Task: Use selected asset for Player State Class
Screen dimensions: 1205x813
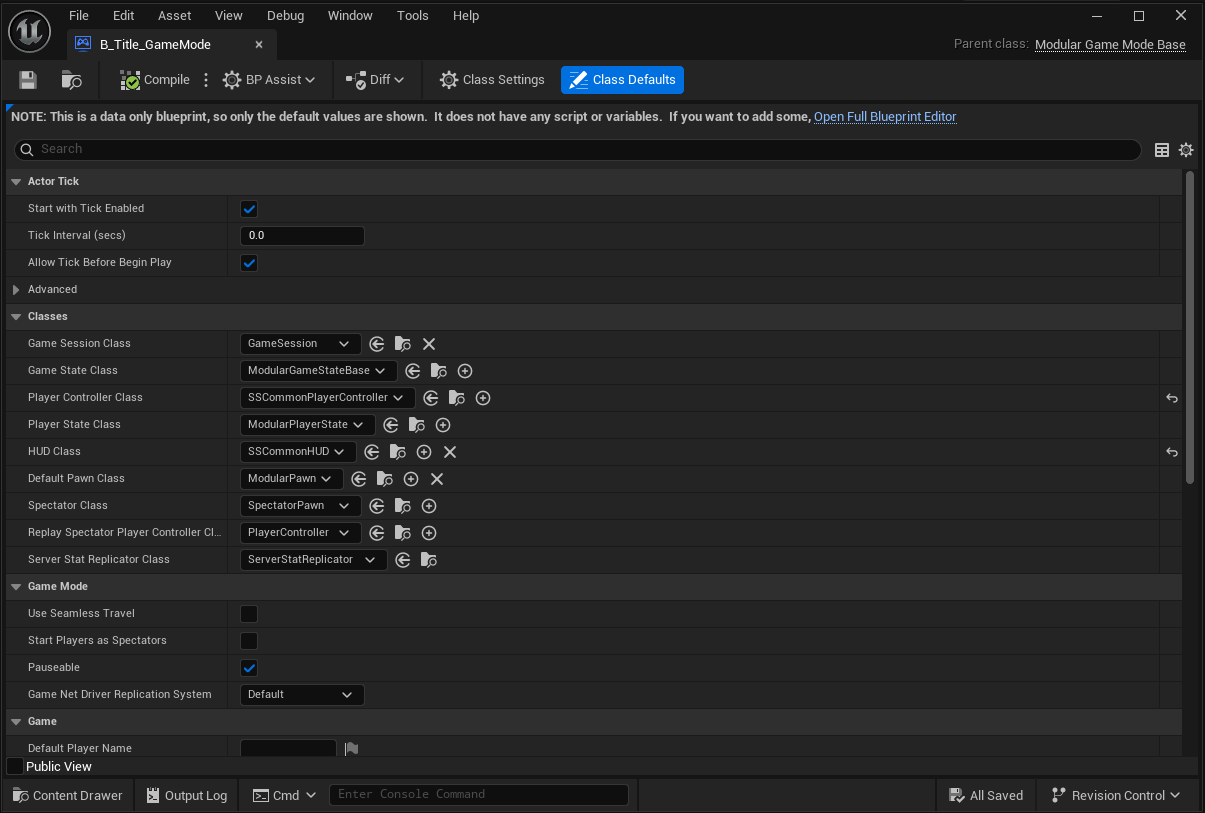Action: point(391,424)
